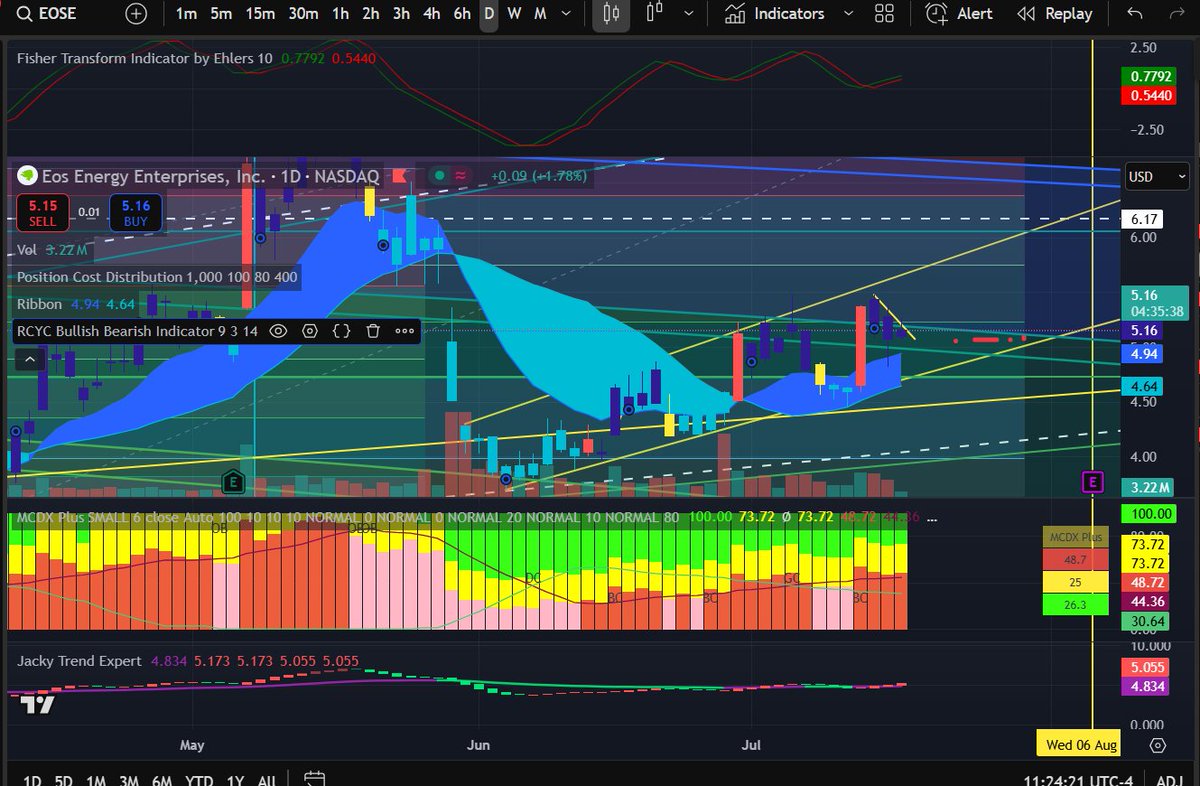Click the candlestick chart style icon
The height and width of the screenshot is (786, 1200).
pos(611,14)
